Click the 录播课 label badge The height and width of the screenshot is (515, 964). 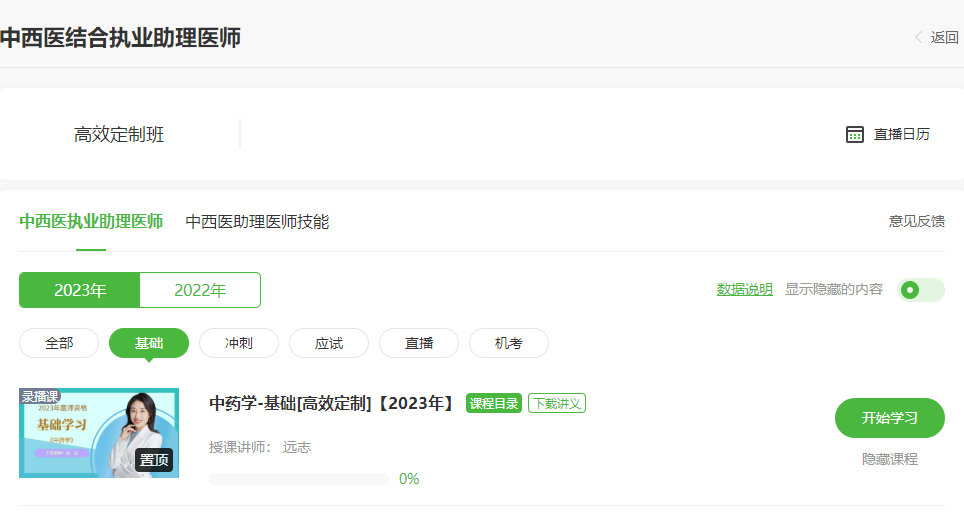(40, 396)
